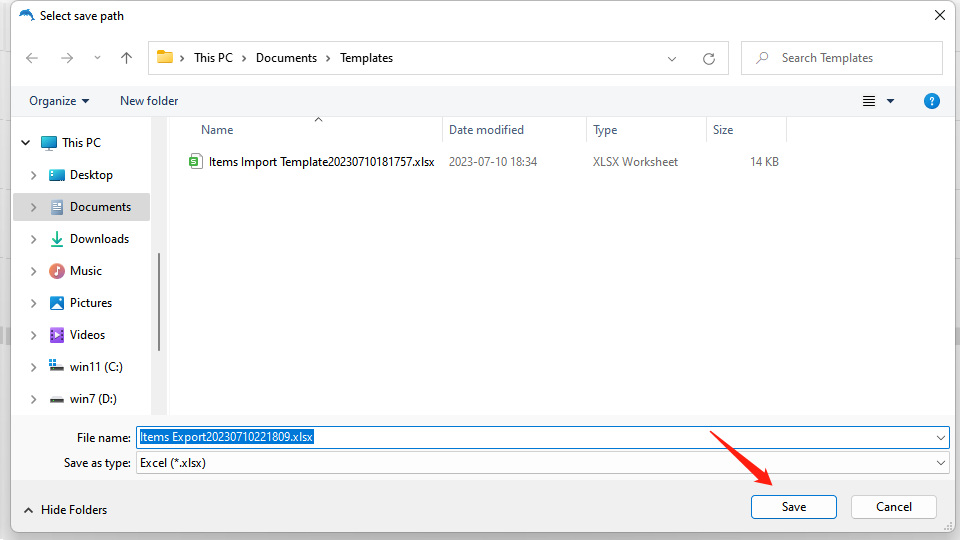
Task: Click the back navigation arrow
Action: (32, 58)
